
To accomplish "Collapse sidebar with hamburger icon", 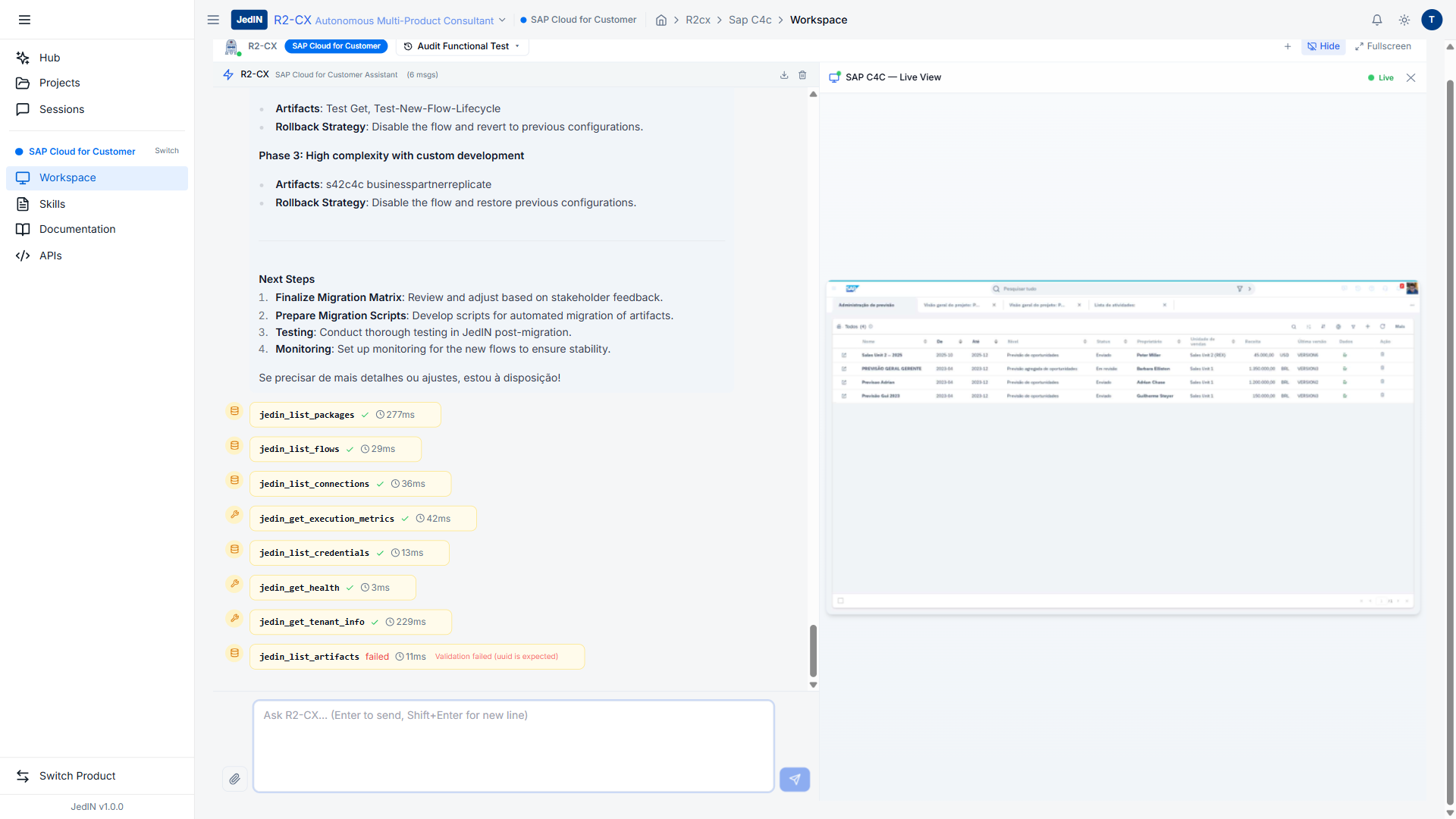I will pyautogui.click(x=24, y=20).
